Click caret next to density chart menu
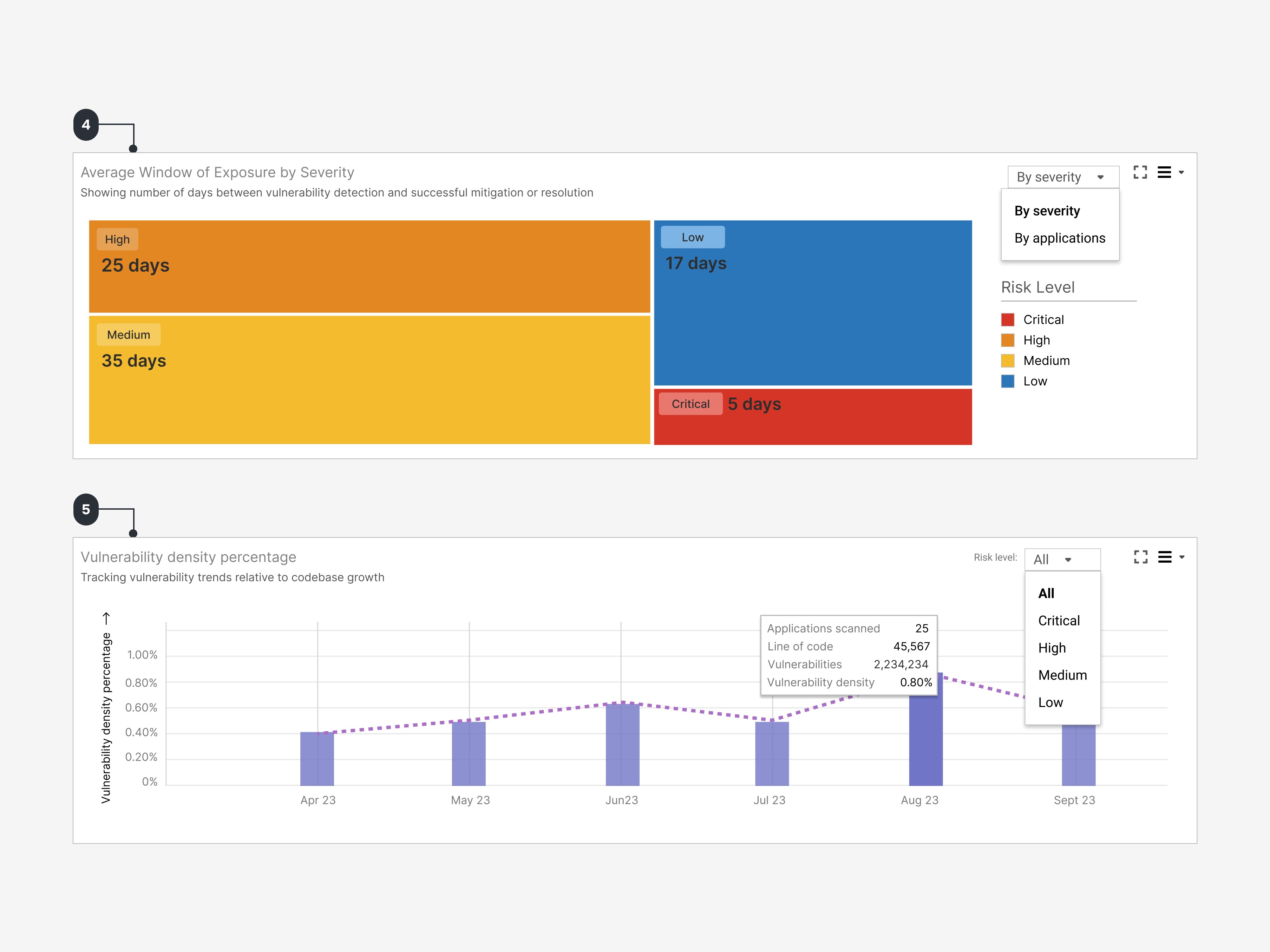Viewport: 1270px width, 952px height. click(1181, 557)
